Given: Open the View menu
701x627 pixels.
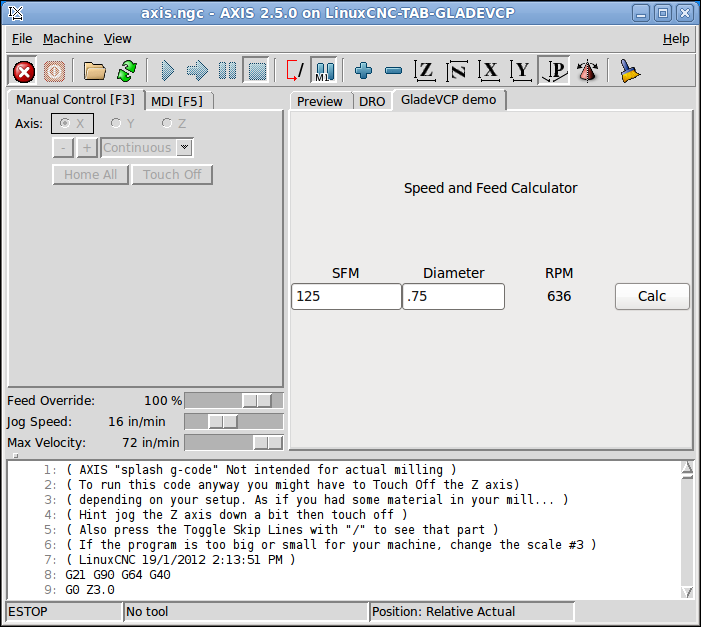Looking at the screenshot, I should [x=118, y=39].
